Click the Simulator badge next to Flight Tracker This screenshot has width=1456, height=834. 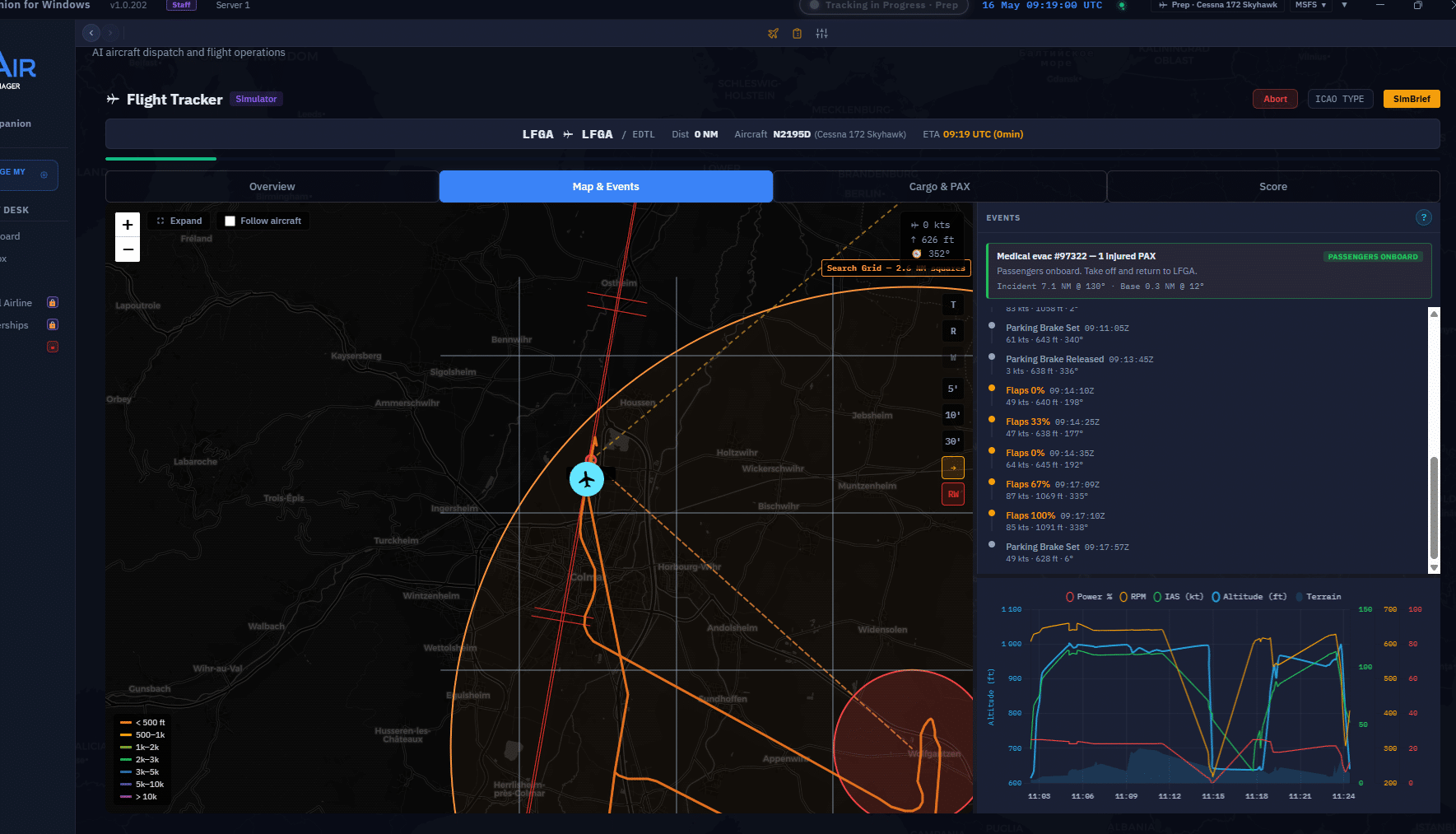(x=256, y=99)
